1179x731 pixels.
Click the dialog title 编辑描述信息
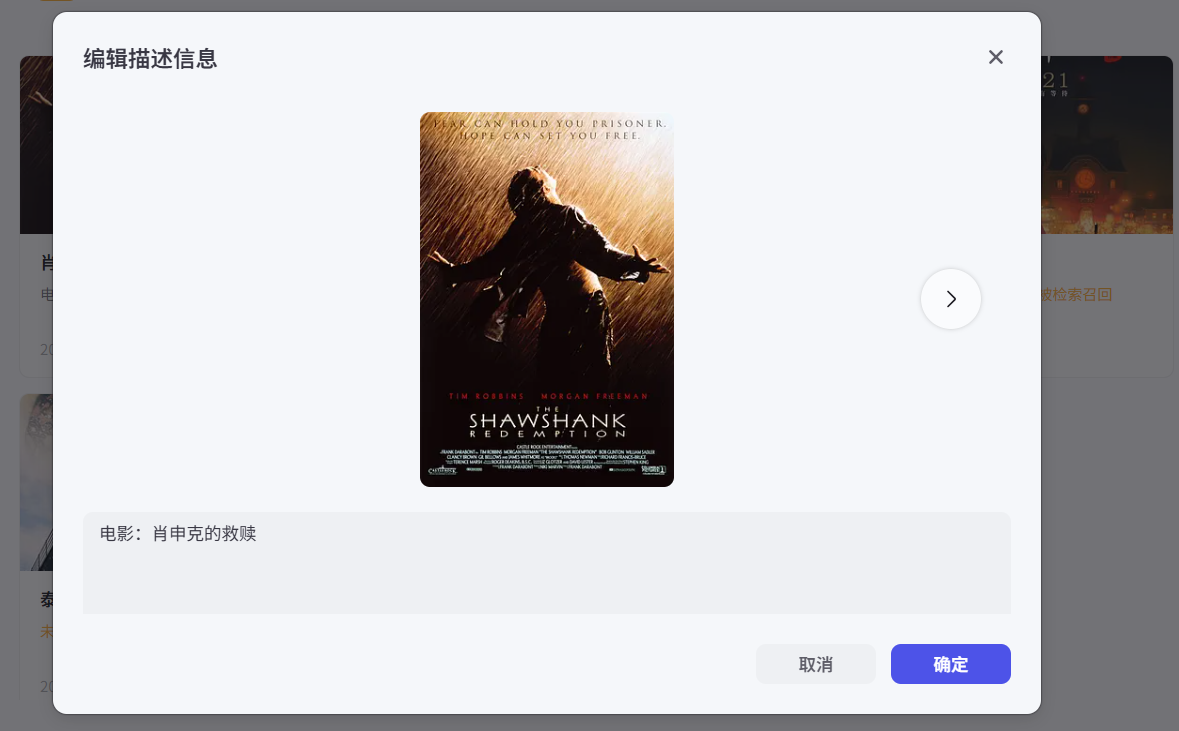150,59
